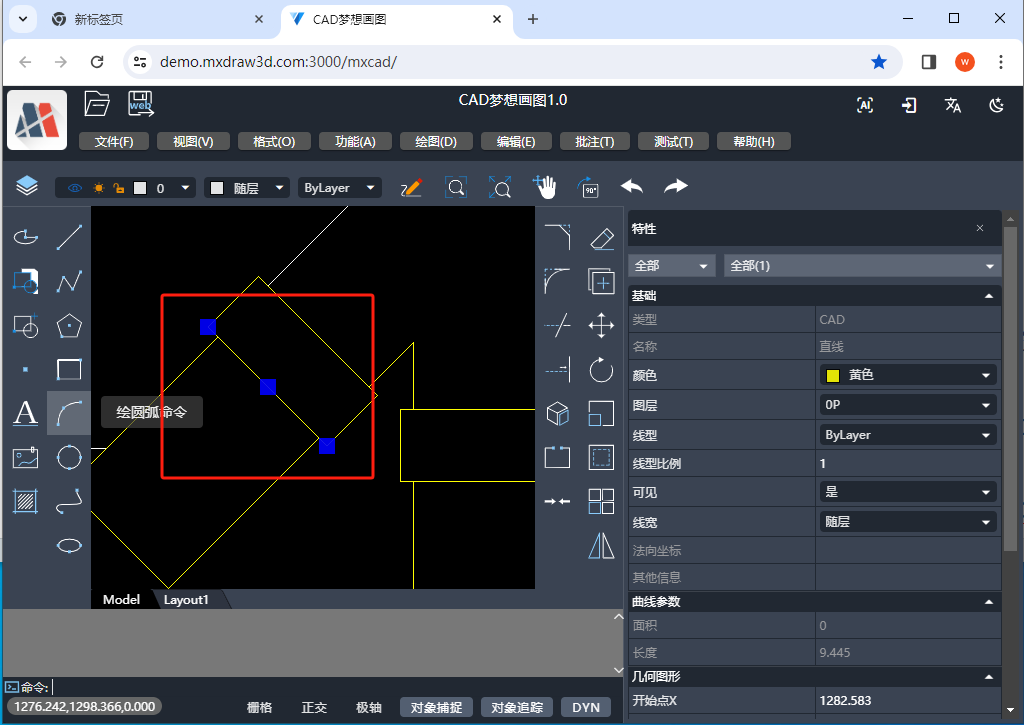Switch to the Layout1 tab
Viewport: 1024px width, 725px height.
pos(186,600)
